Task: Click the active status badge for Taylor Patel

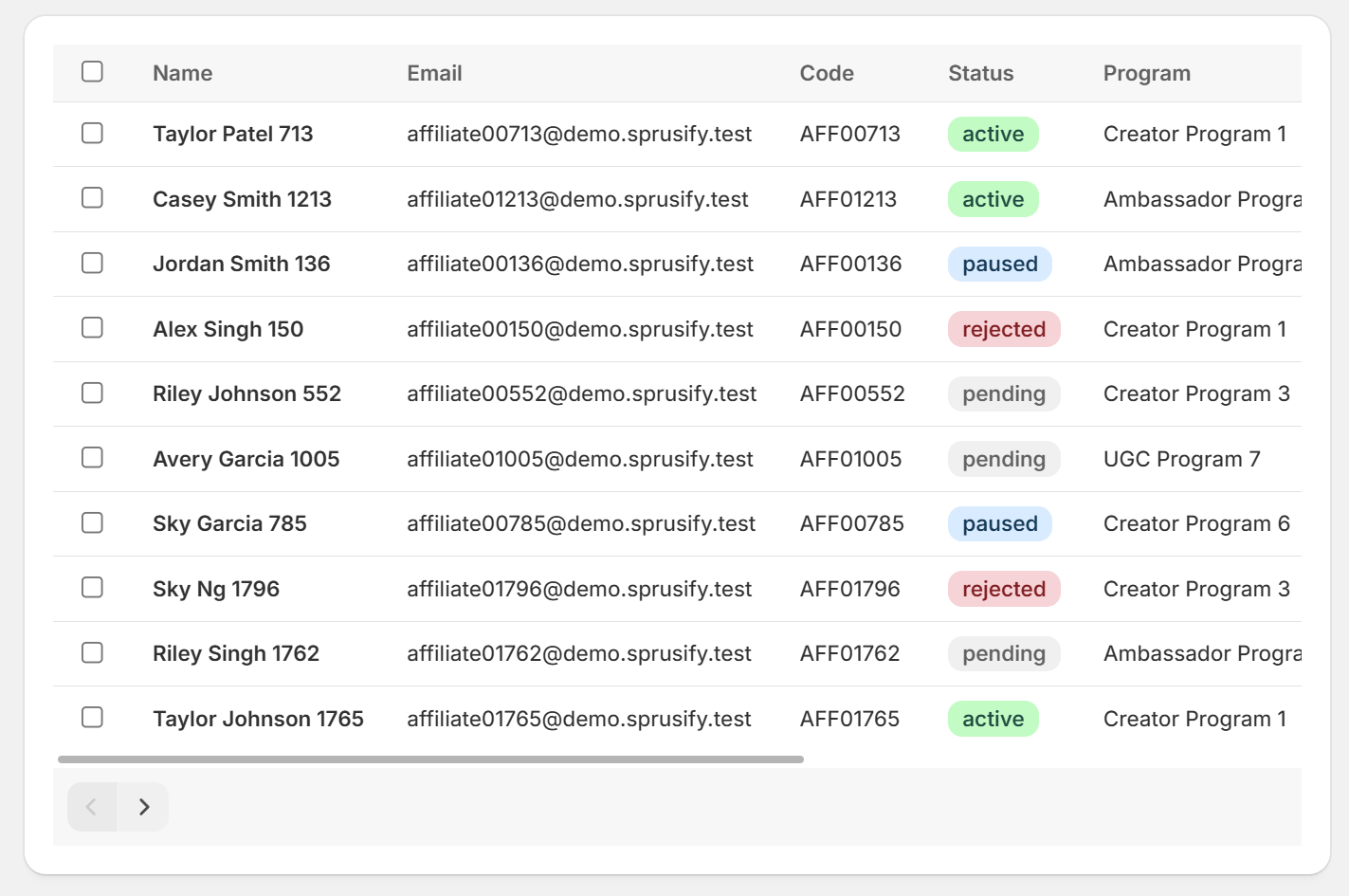Action: [x=993, y=134]
